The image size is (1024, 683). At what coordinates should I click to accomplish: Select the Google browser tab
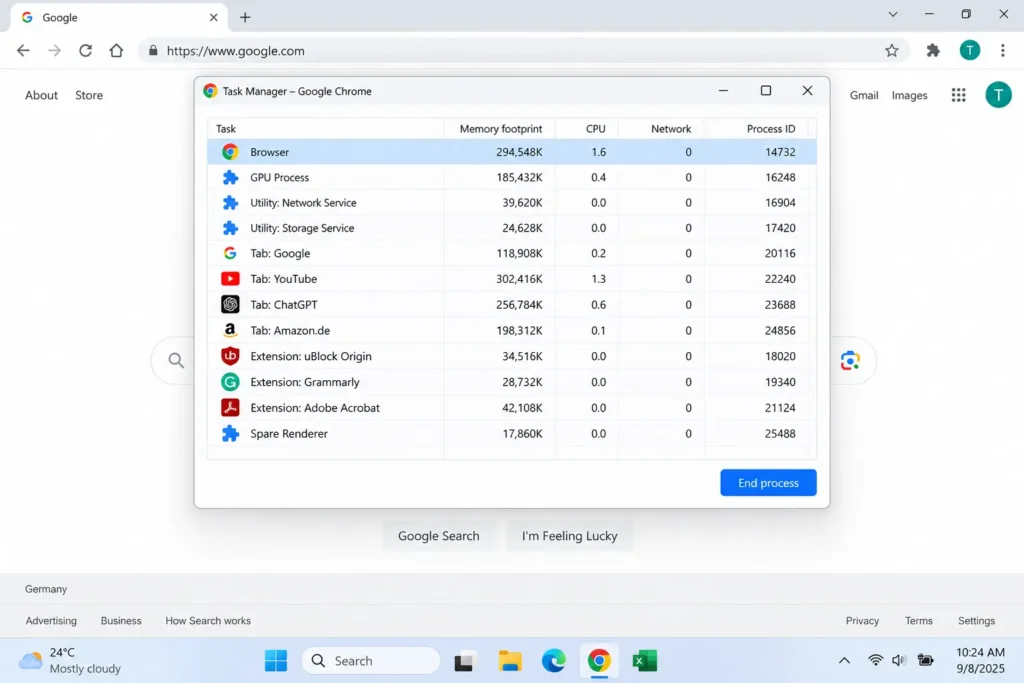(x=118, y=18)
